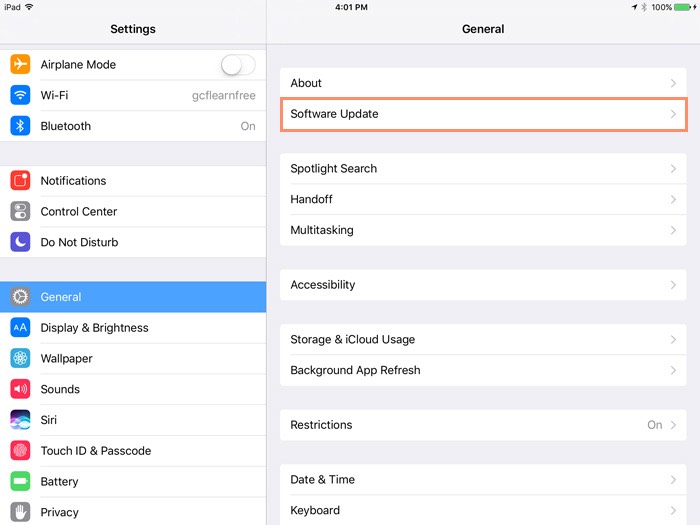This screenshot has width=700, height=525.
Task: Tap the Siri icon in Settings list
Action: [20, 420]
